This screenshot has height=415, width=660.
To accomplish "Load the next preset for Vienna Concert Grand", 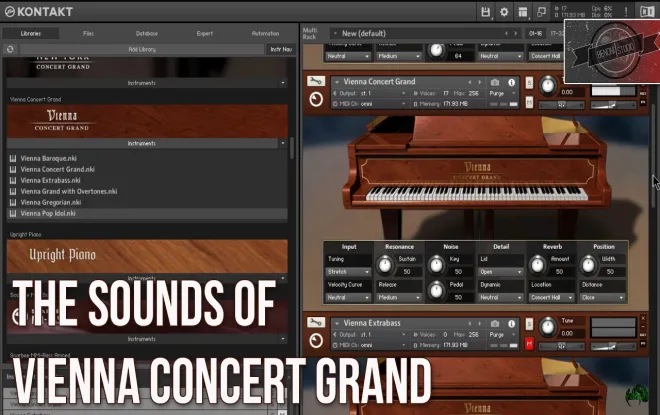I will coord(480,82).
